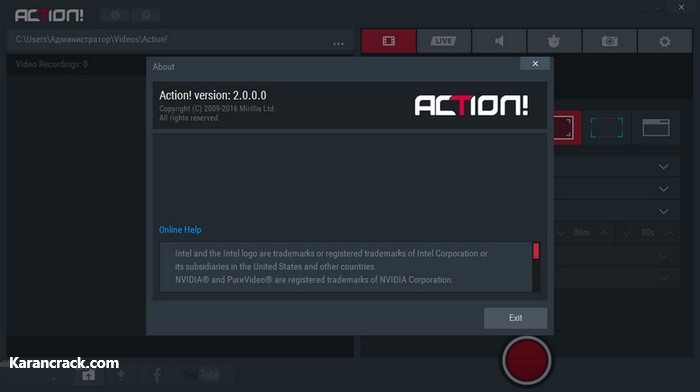Viewport: 700px width, 392px height.
Task: Upload to YouTube with the YouTube button
Action: [201, 375]
